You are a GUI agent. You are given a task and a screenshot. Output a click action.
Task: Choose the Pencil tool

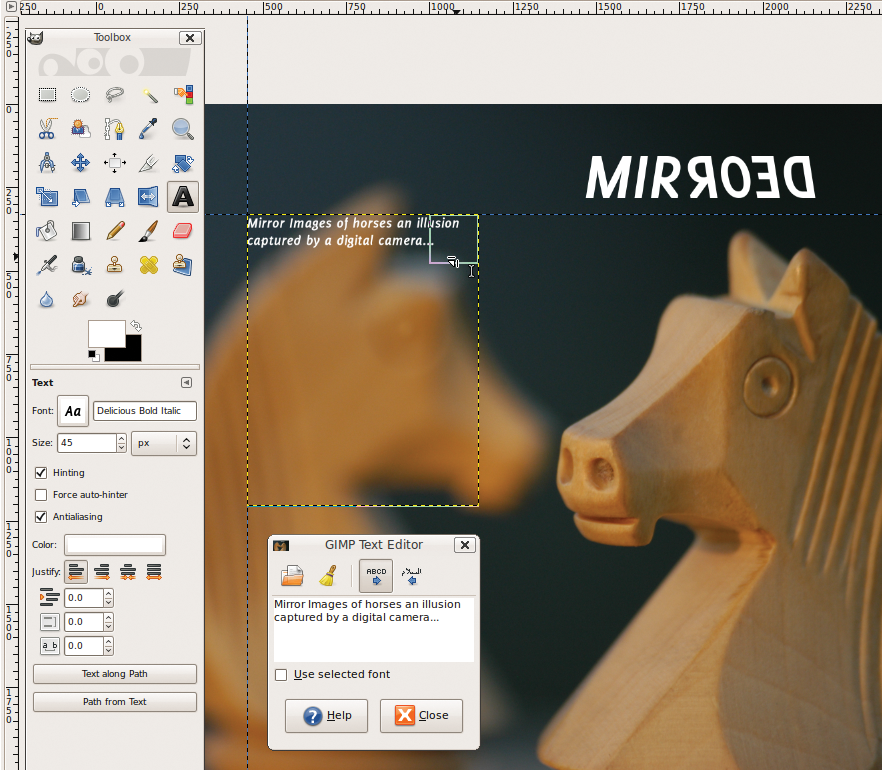tap(115, 231)
